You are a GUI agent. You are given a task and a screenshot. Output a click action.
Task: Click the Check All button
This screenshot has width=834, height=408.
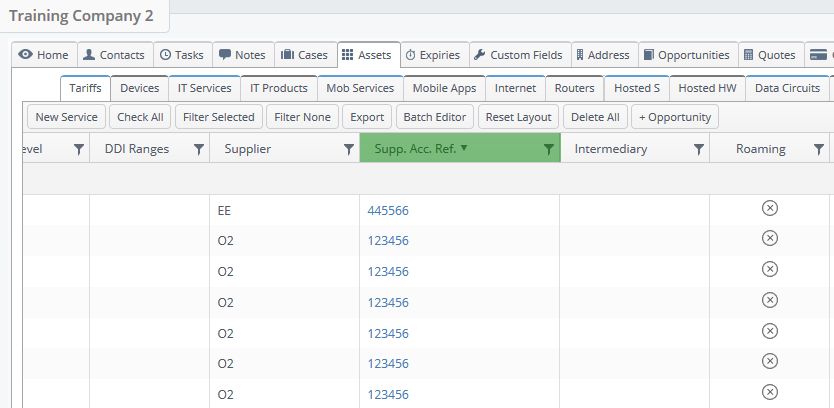(x=140, y=117)
